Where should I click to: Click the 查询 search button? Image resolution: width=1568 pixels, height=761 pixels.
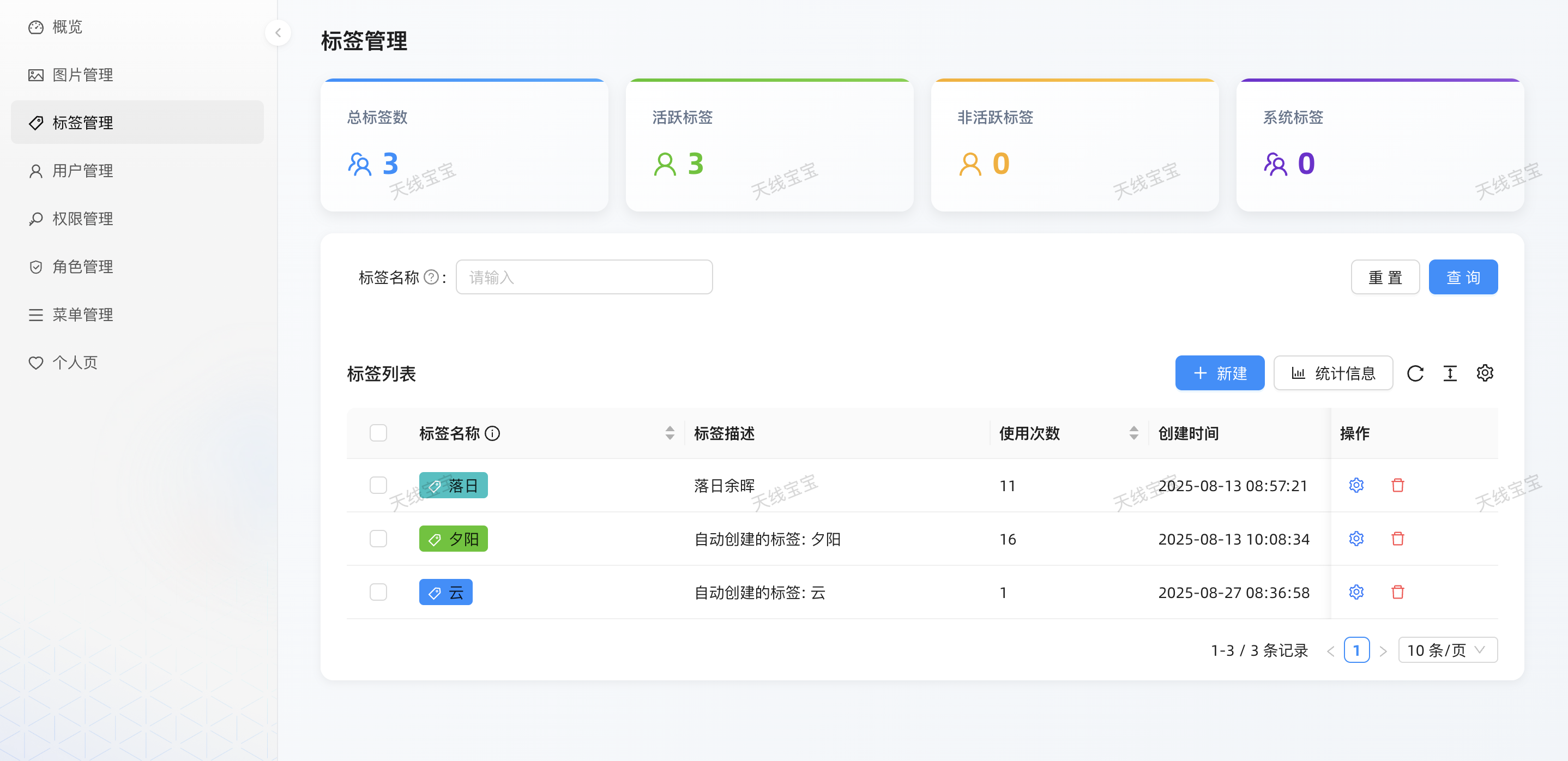click(1462, 277)
